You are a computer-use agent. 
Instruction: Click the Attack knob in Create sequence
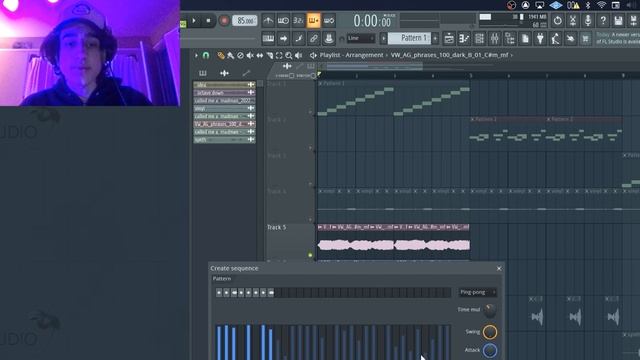point(490,350)
